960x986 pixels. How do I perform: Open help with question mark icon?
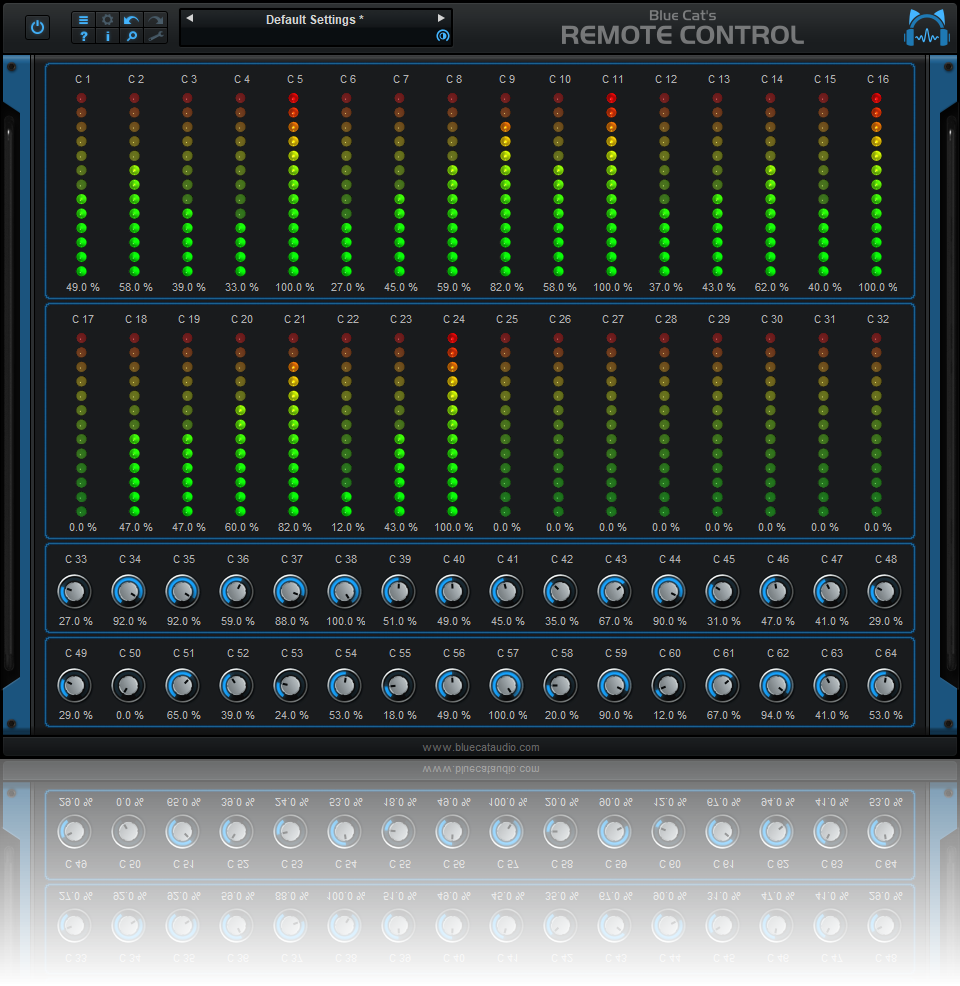83,36
